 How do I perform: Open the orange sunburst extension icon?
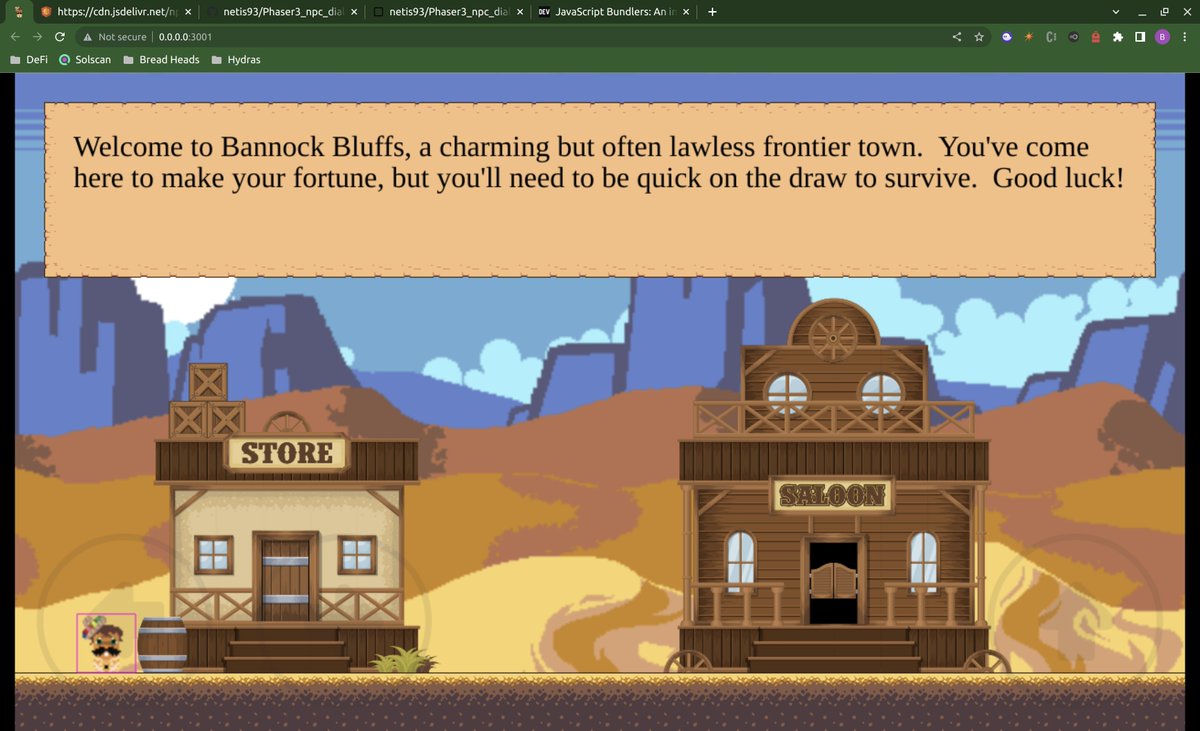(1029, 37)
